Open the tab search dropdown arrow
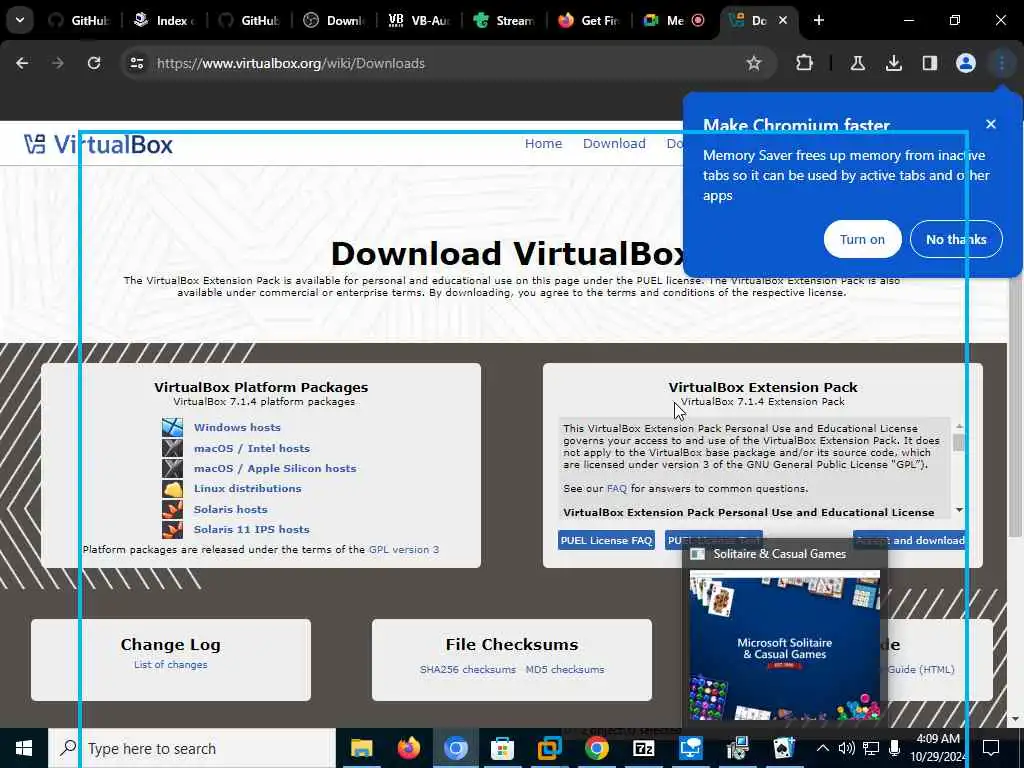The width and height of the screenshot is (1024, 768). coord(20,20)
